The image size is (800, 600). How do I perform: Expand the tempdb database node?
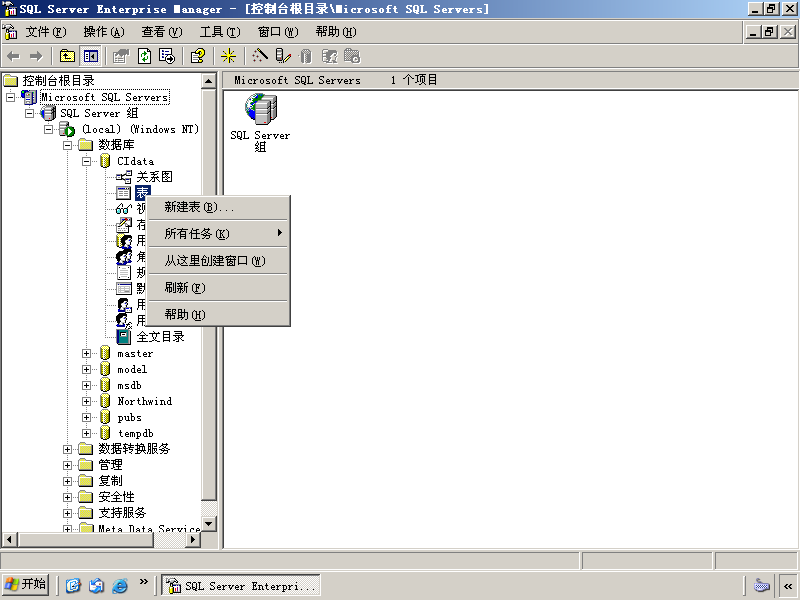87,434
